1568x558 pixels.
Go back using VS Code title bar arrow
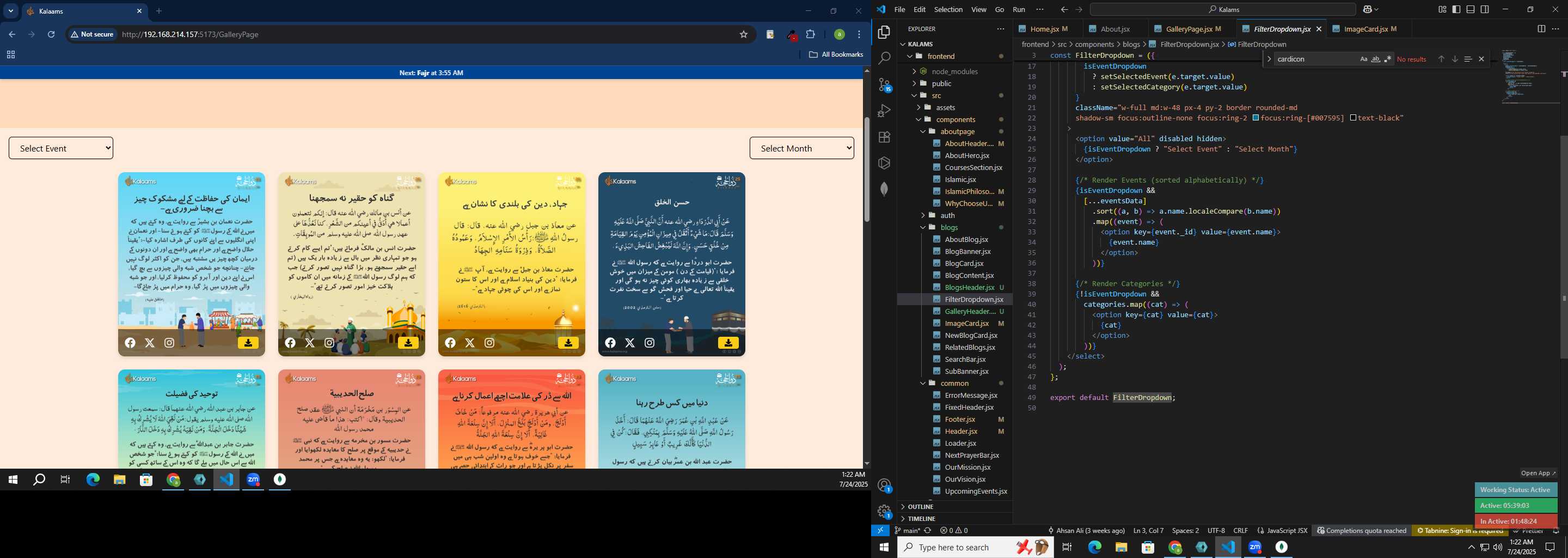[x=1064, y=9]
